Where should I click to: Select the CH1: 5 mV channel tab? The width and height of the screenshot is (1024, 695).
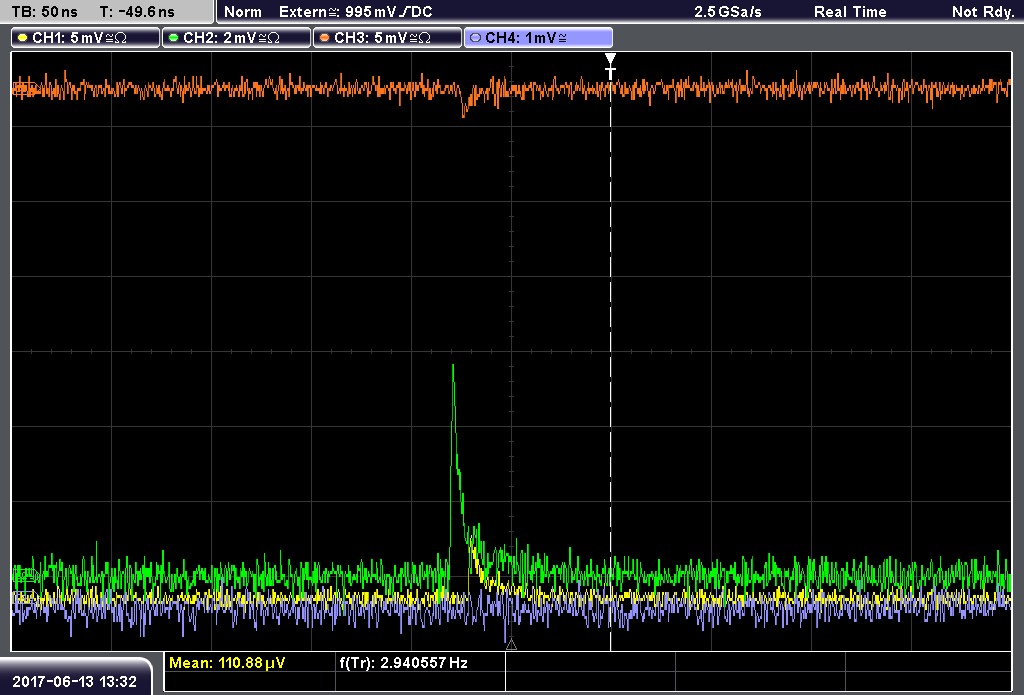tap(86, 38)
